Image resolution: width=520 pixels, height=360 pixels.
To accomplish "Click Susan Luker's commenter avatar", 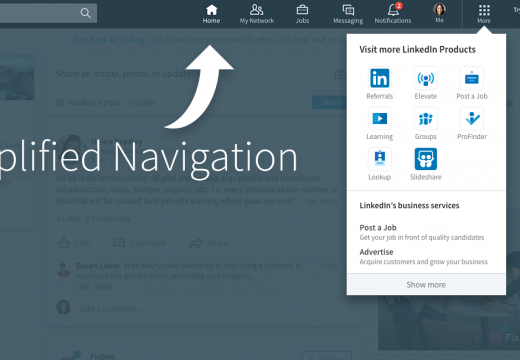I will pyautogui.click(x=63, y=269).
